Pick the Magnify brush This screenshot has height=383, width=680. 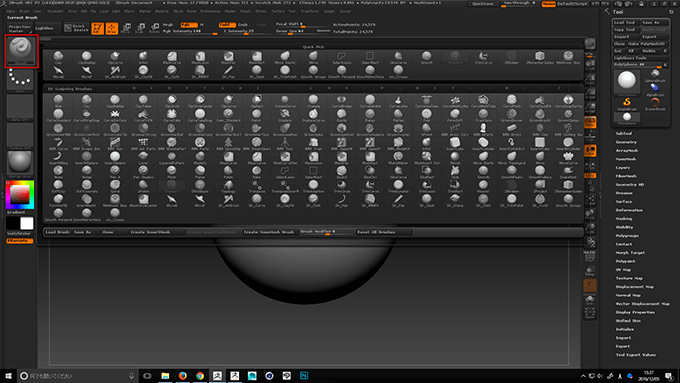click(x=200, y=158)
